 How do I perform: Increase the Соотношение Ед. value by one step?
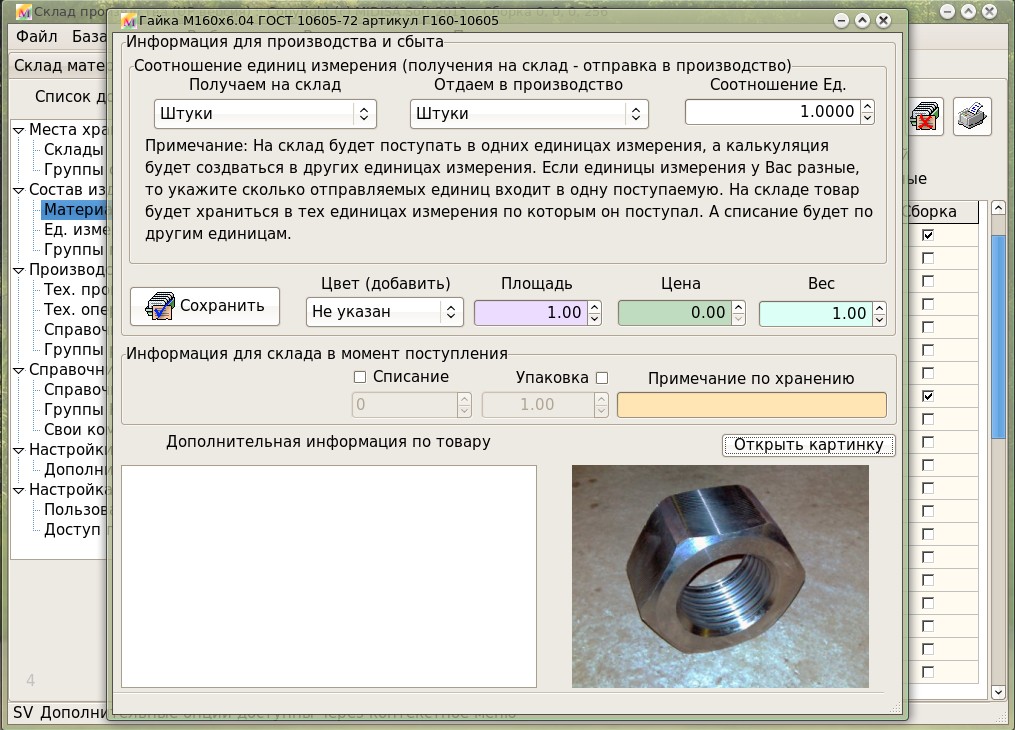[x=867, y=106]
